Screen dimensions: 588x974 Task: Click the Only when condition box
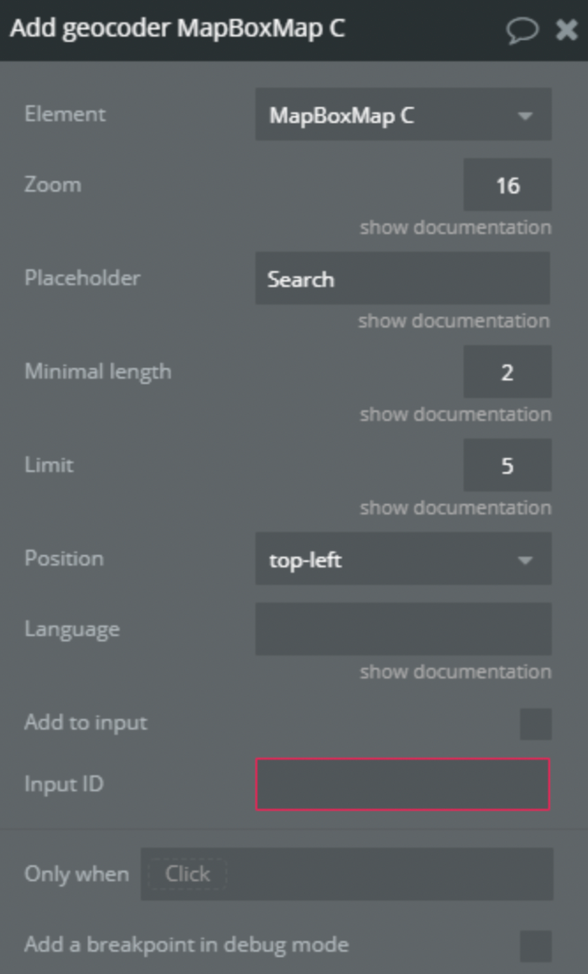click(347, 874)
